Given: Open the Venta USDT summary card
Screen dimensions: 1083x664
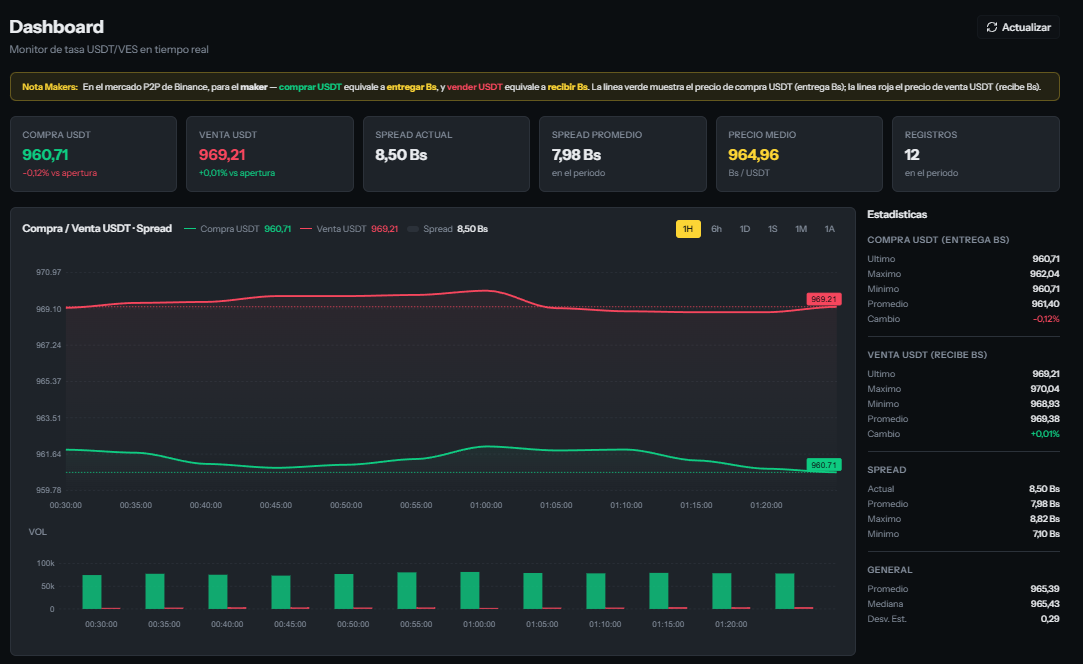Looking at the screenshot, I should tap(269, 153).
